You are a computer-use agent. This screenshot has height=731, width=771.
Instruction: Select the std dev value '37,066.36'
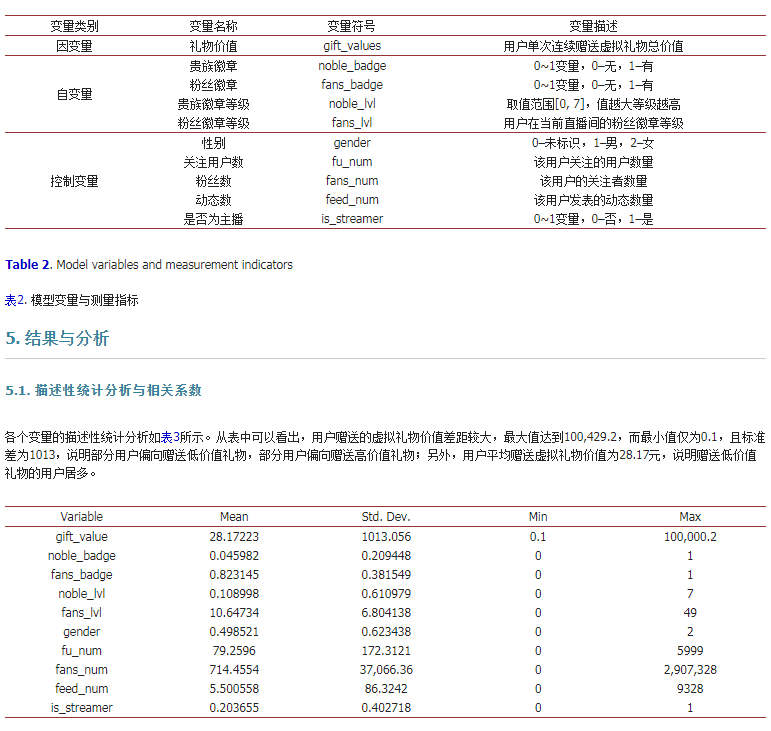click(386, 670)
